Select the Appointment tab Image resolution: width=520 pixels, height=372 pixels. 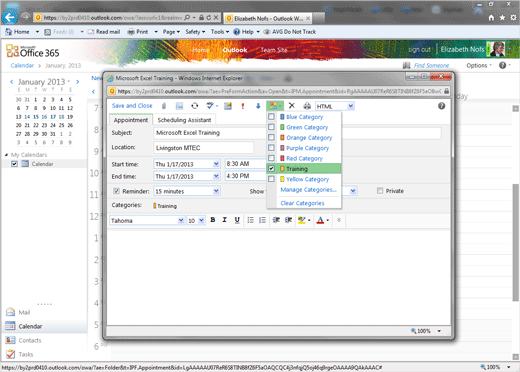tap(131, 120)
